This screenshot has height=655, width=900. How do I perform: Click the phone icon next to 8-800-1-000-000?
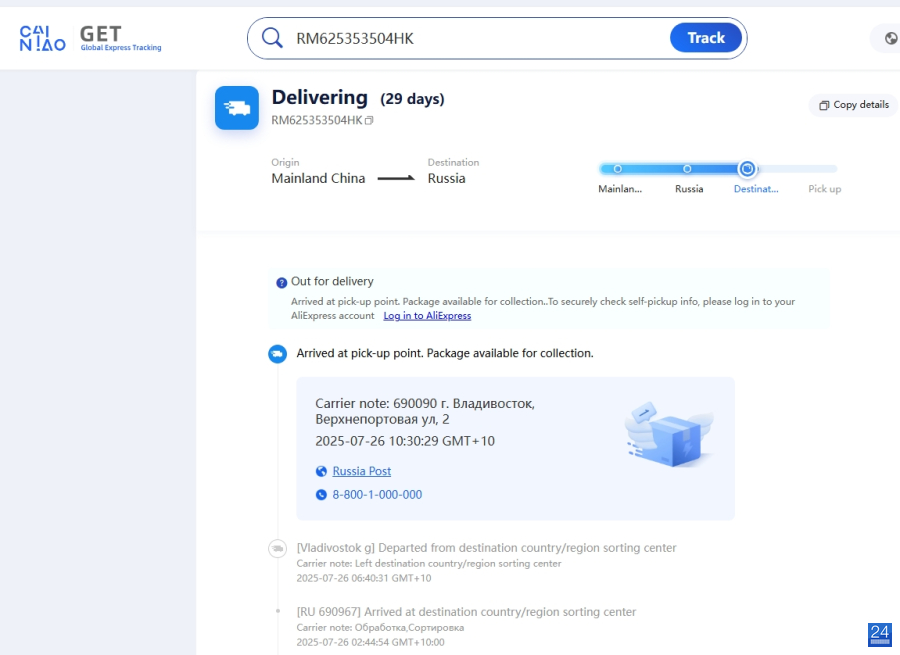coord(321,495)
